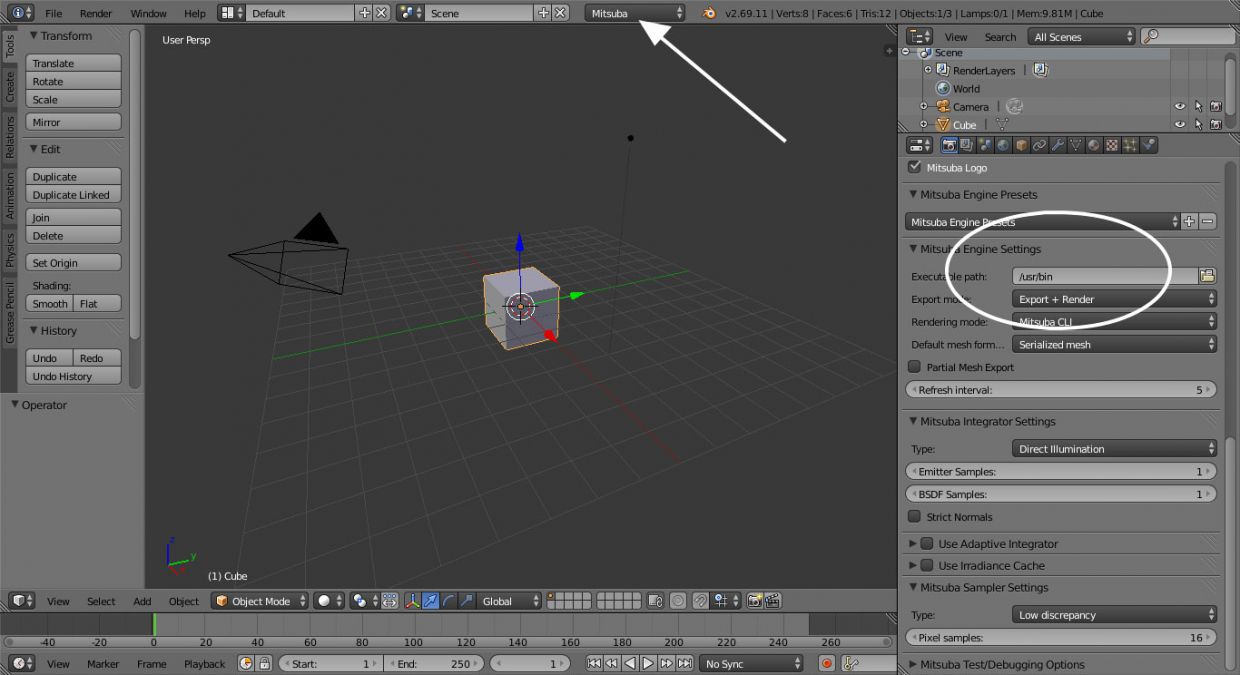1240x675 pixels.
Task: Open the Render Layers properties tab
Action: 966,145
